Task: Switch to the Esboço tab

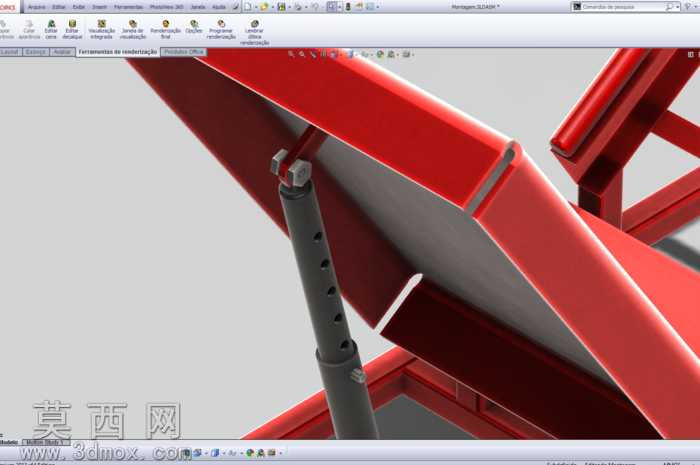Action: click(x=35, y=52)
